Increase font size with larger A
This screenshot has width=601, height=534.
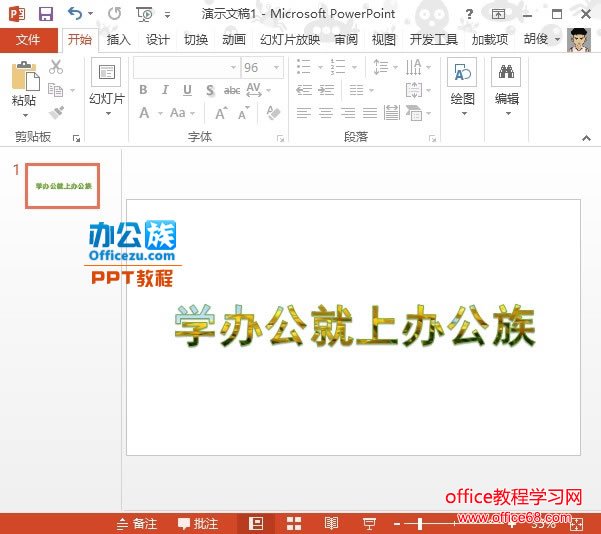(221, 113)
